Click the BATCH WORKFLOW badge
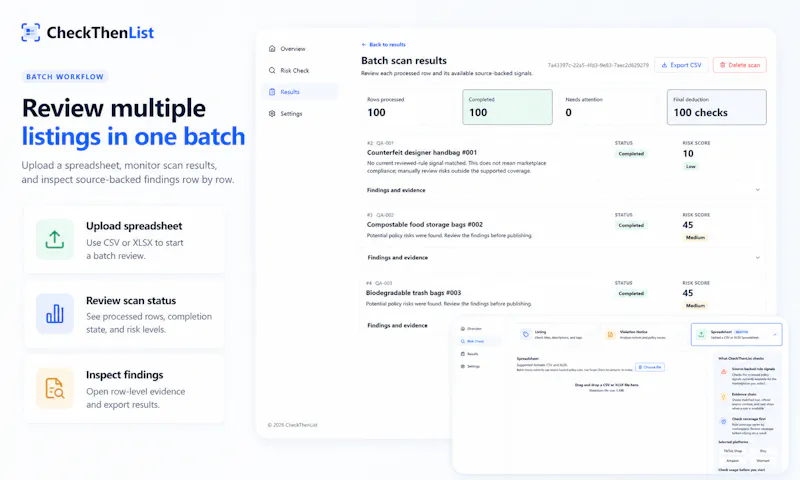 (65, 77)
